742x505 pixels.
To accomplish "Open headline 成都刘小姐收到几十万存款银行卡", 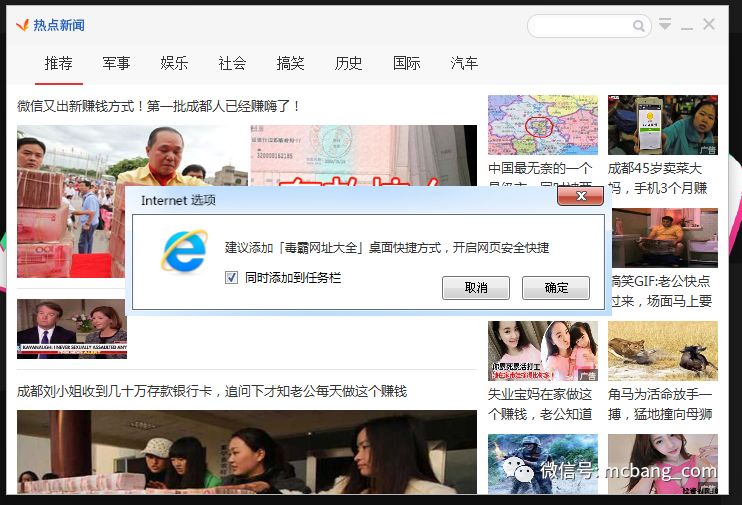I will click(x=212, y=391).
